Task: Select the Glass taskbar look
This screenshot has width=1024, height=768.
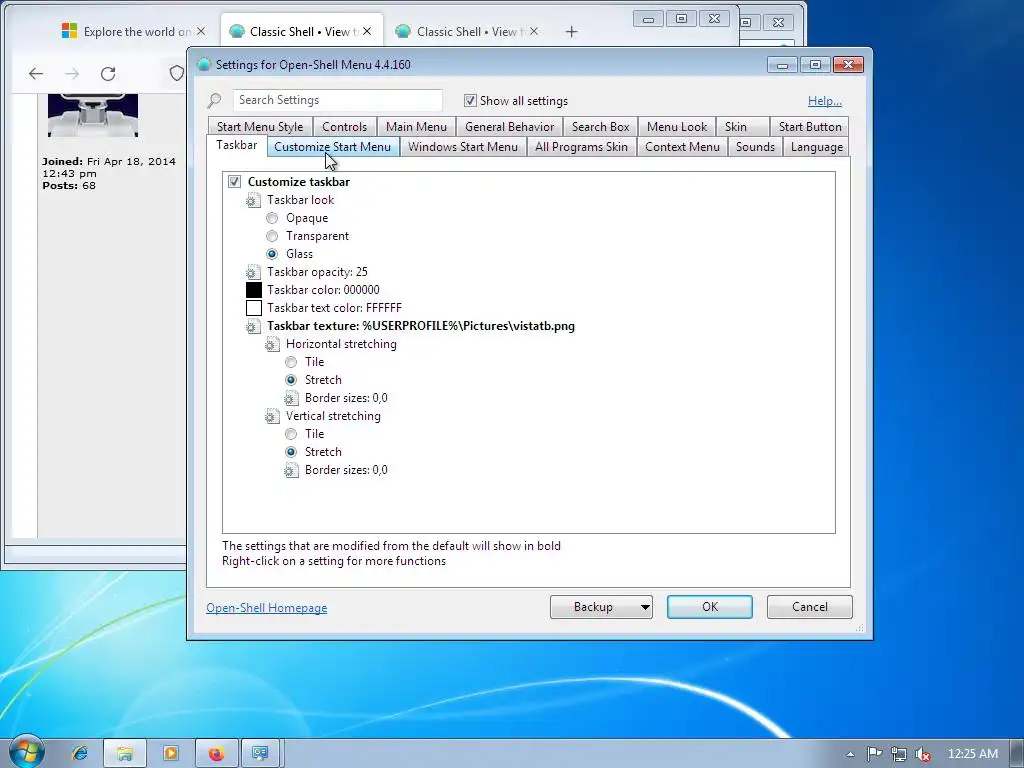Action: click(x=272, y=254)
